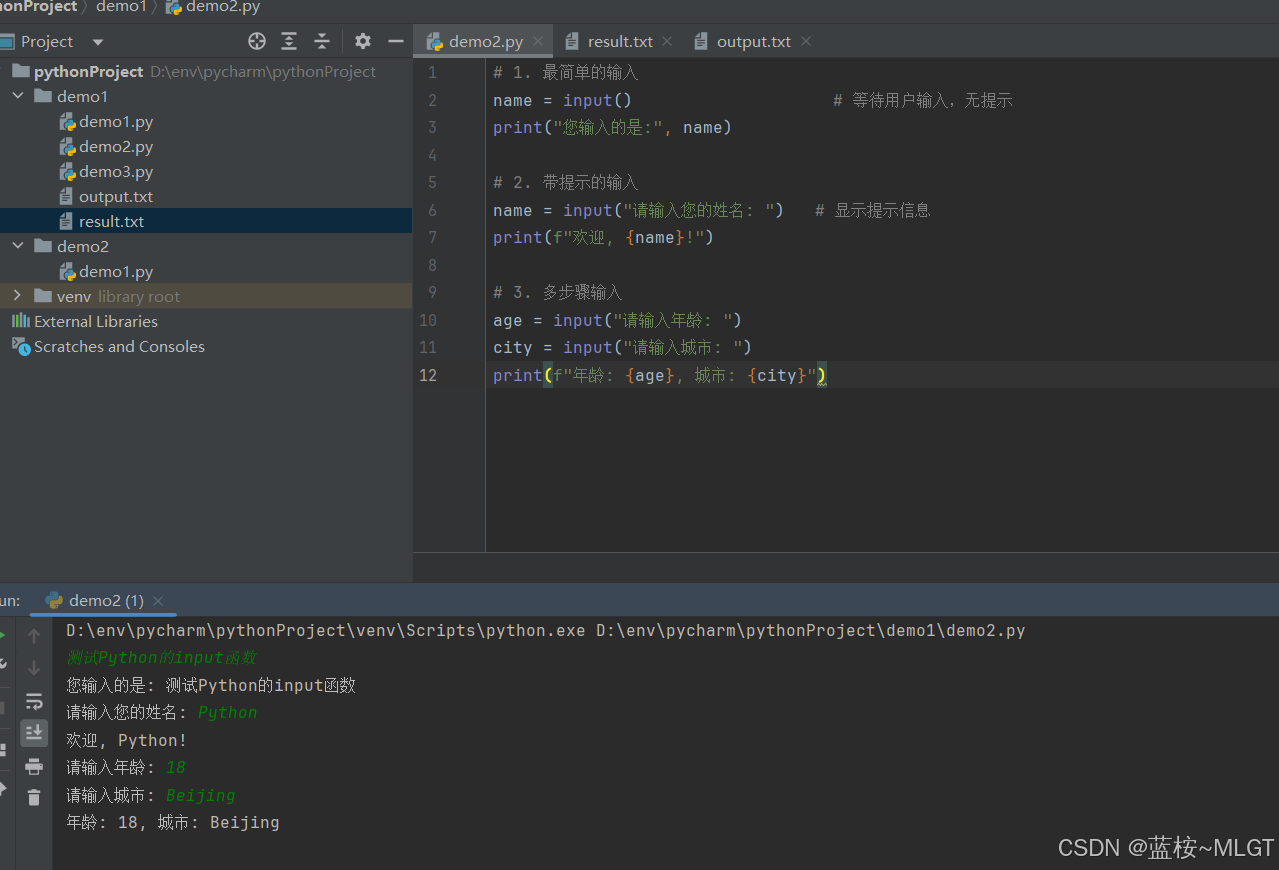Screen dimensions: 1279x870
Task: Click console output '年龄: 18, 城市: Beijing'
Action: [x=173, y=823]
